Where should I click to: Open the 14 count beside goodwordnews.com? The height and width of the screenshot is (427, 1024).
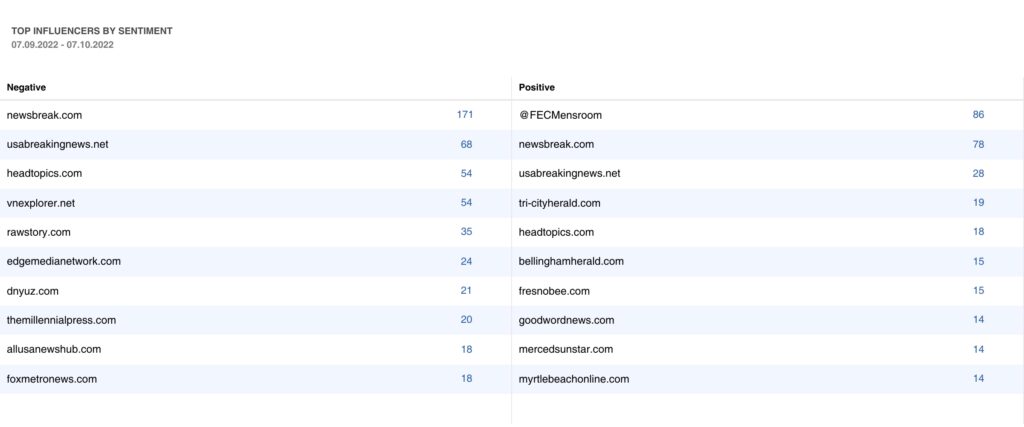coord(978,320)
